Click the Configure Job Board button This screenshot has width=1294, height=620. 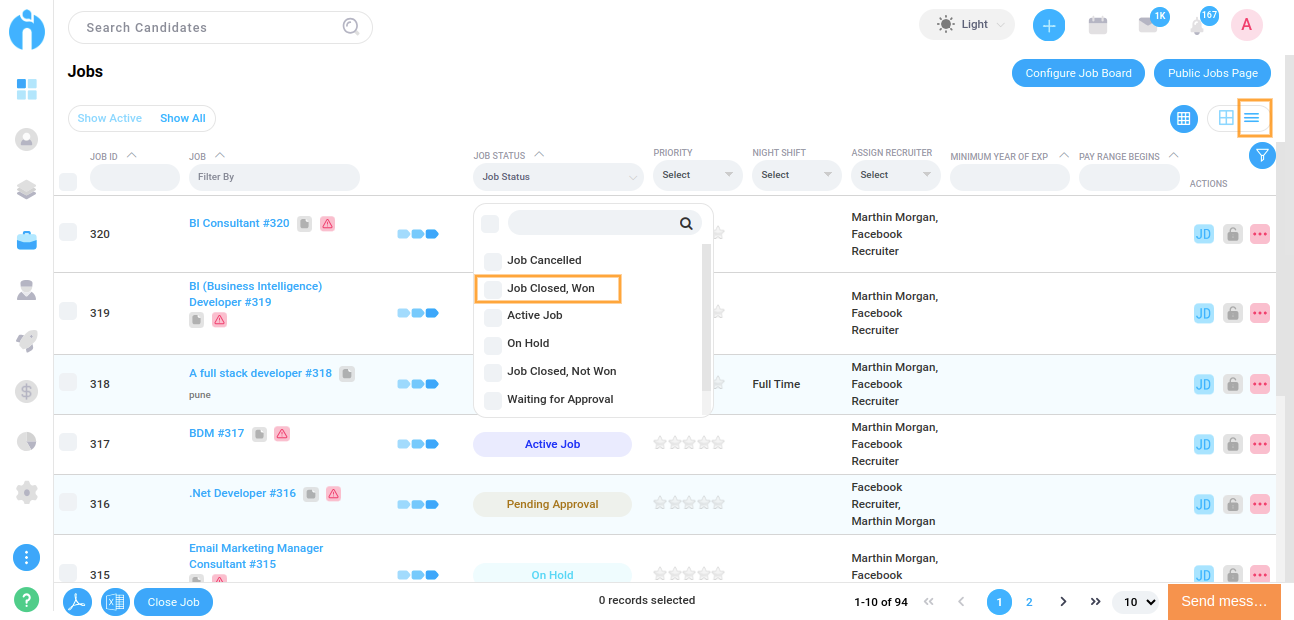(1078, 73)
